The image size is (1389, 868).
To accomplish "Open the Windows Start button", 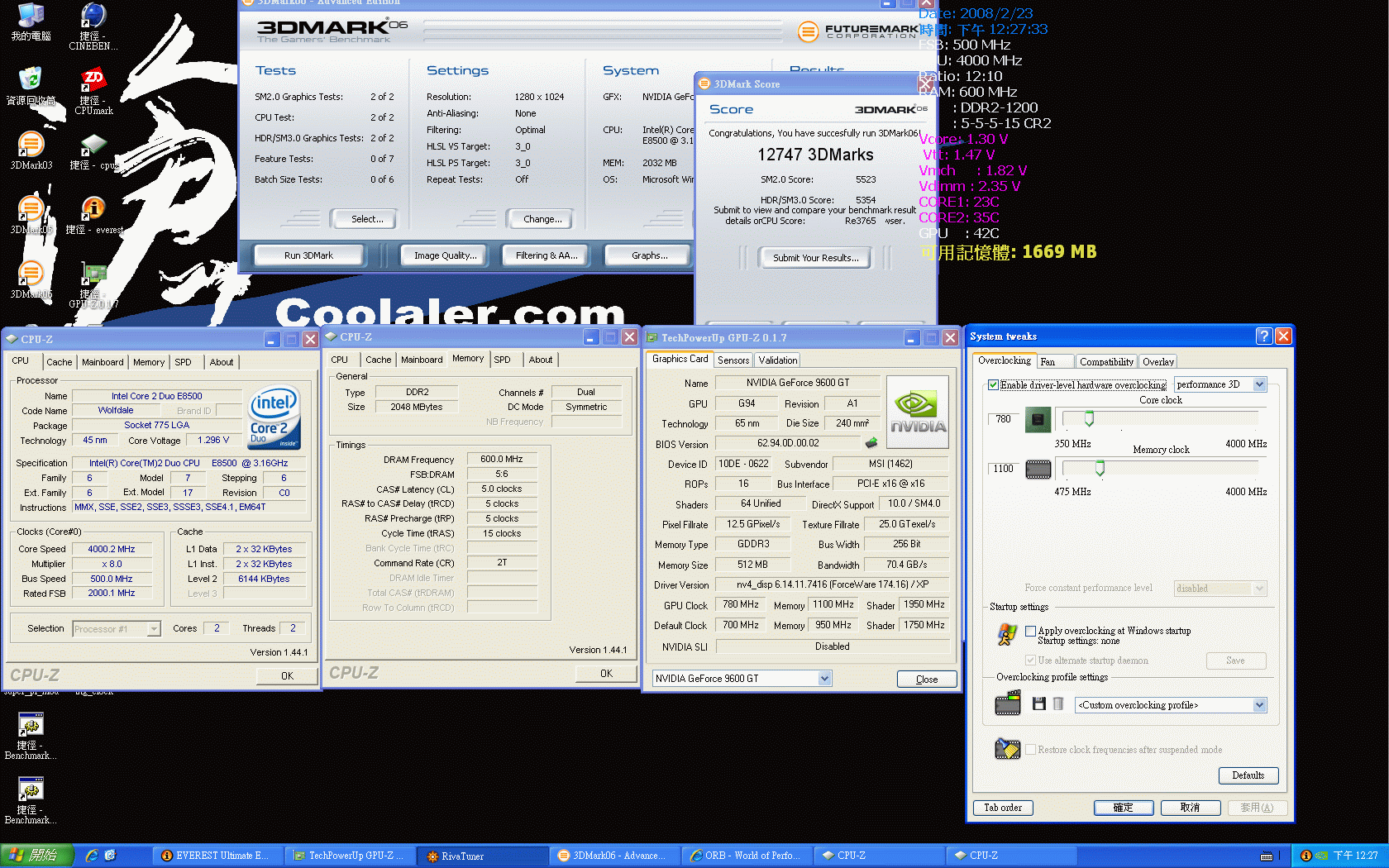I will pos(37,856).
